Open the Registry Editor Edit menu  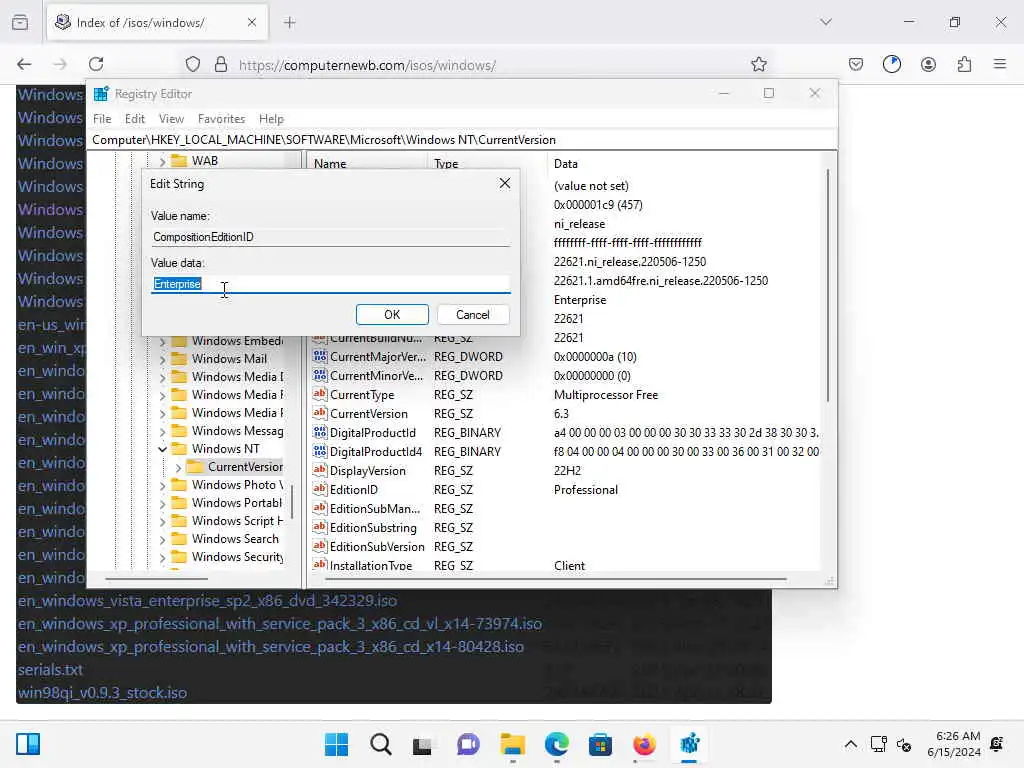tap(135, 119)
